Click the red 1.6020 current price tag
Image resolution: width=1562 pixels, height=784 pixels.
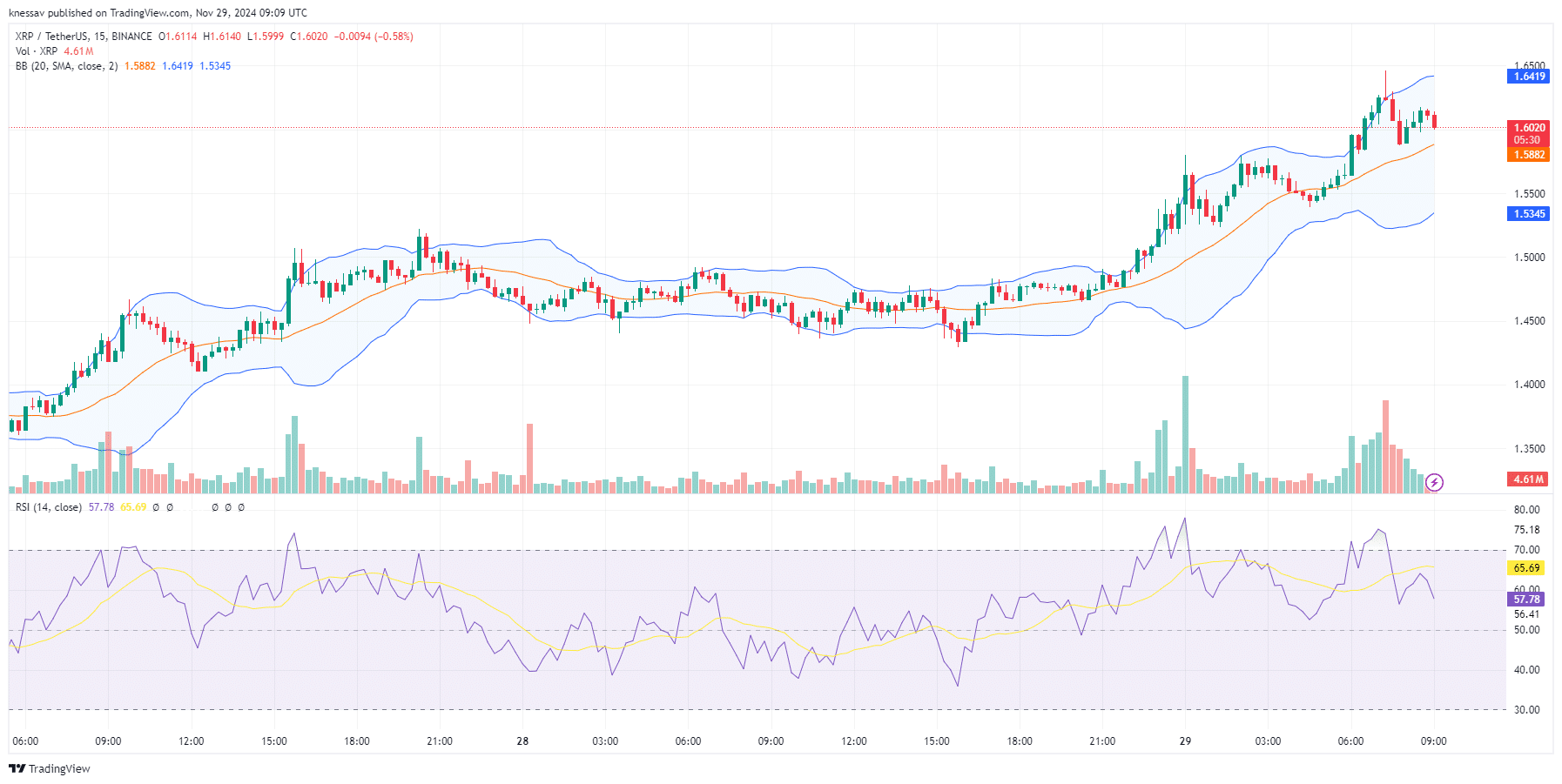(x=1529, y=127)
